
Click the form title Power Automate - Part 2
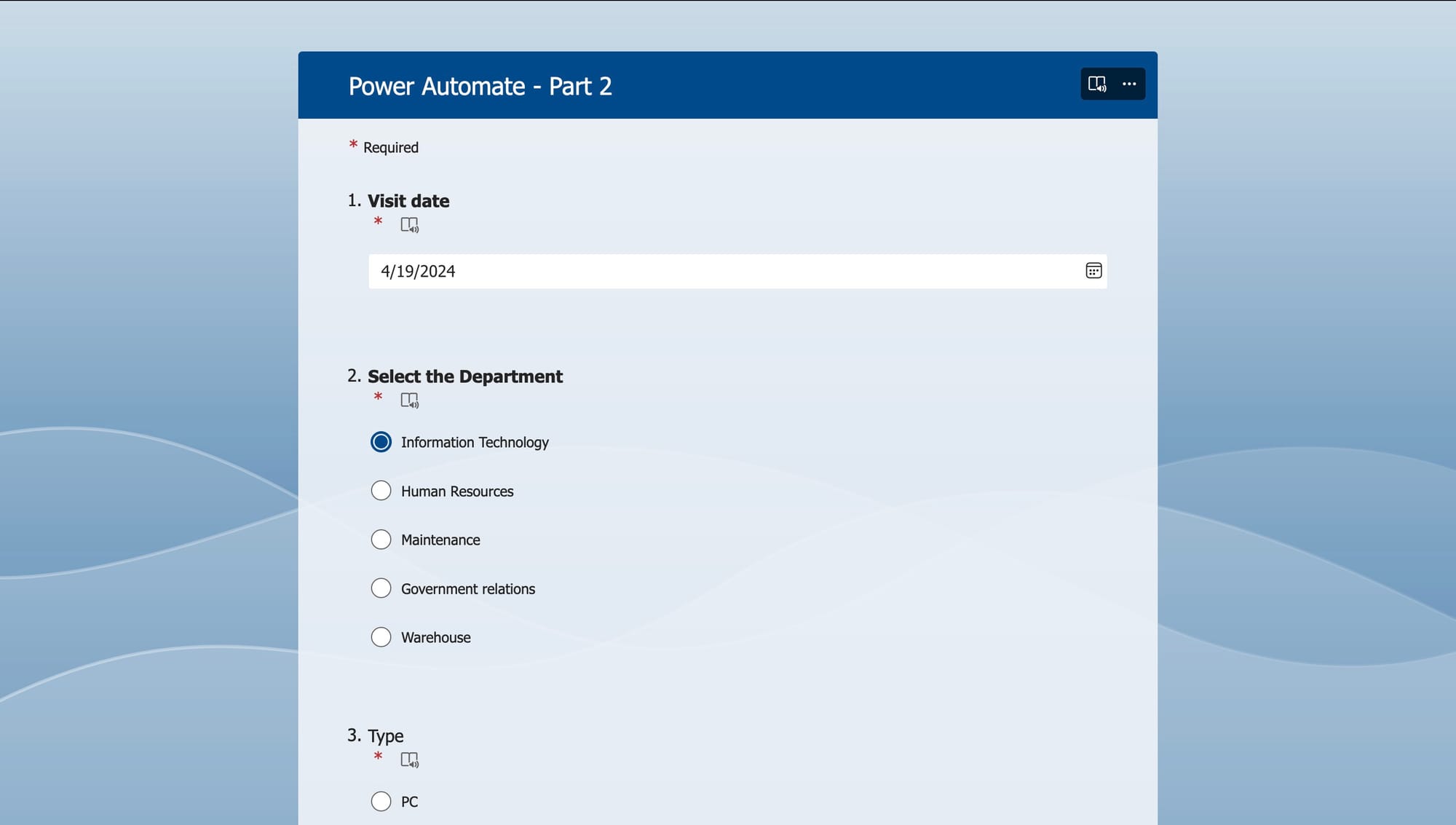tap(480, 87)
